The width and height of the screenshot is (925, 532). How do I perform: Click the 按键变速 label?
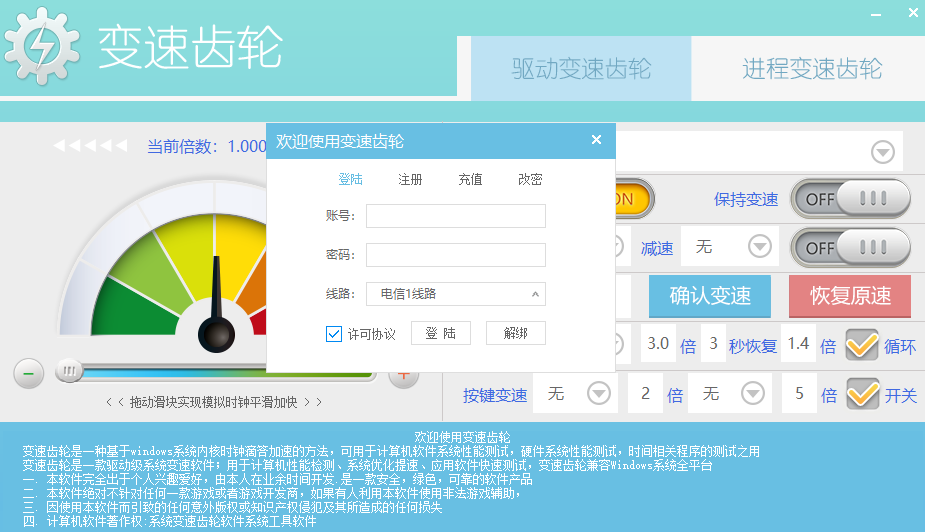494,396
